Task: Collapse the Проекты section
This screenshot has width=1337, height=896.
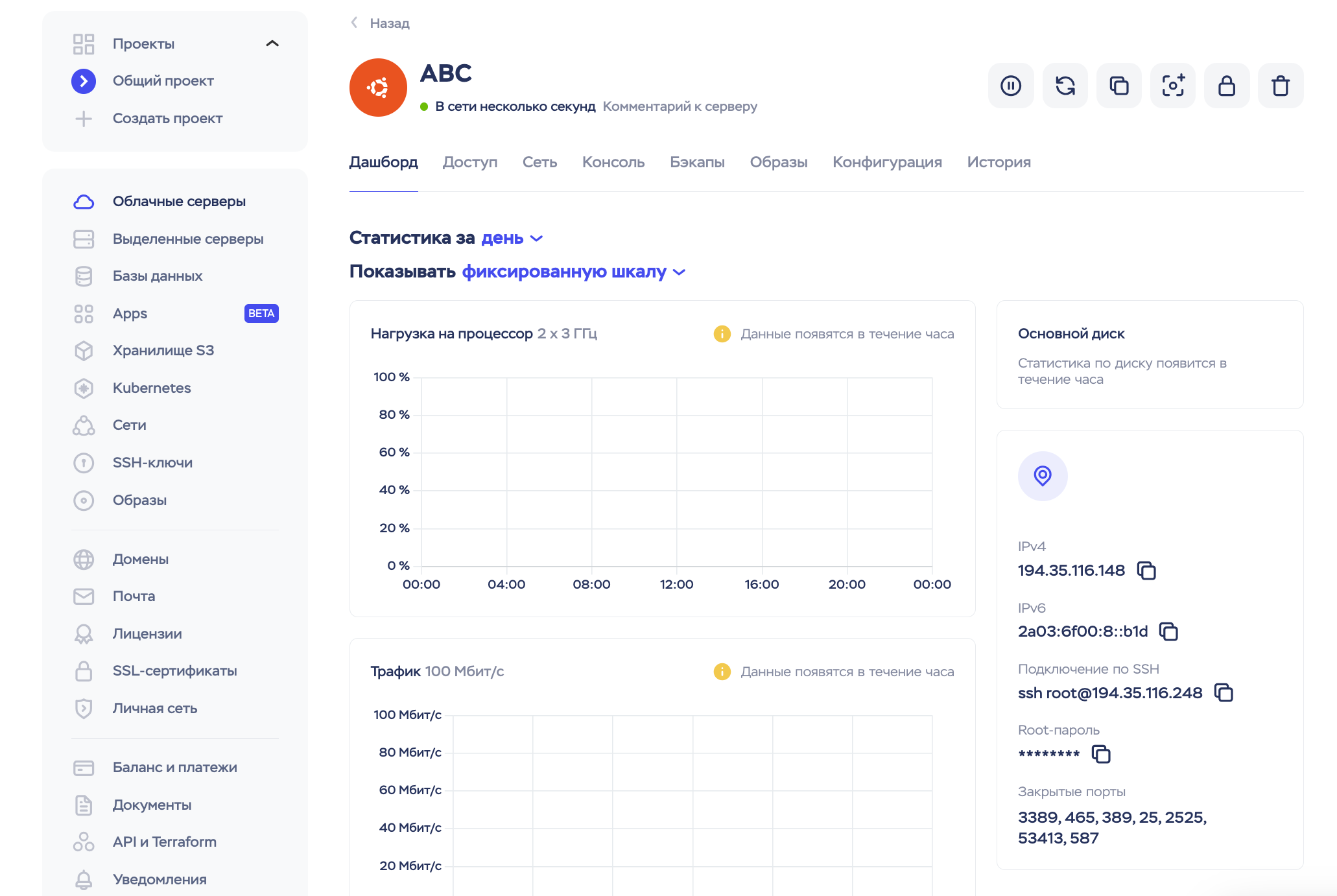Action: 272,43
